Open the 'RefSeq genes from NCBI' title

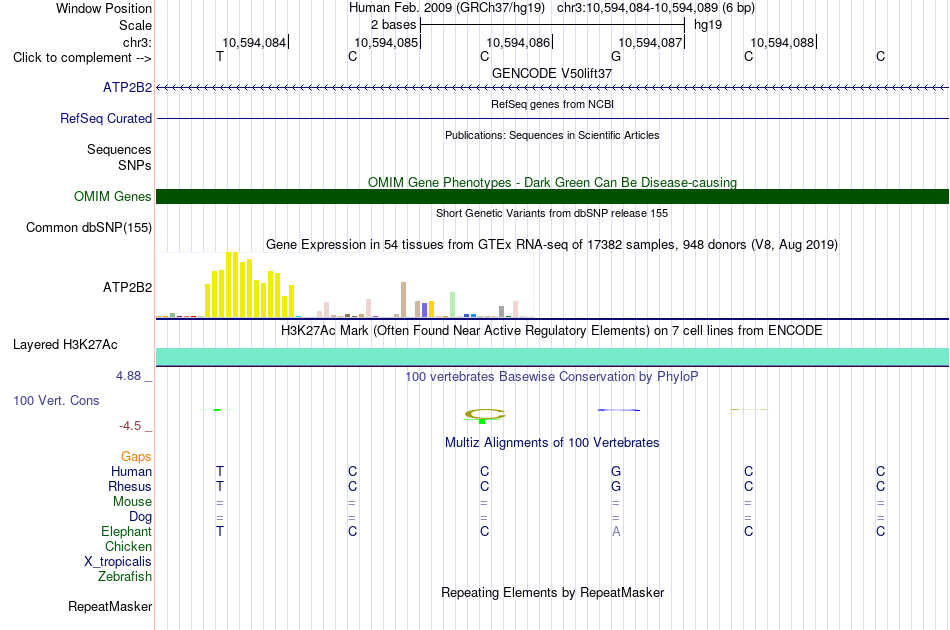(x=553, y=104)
